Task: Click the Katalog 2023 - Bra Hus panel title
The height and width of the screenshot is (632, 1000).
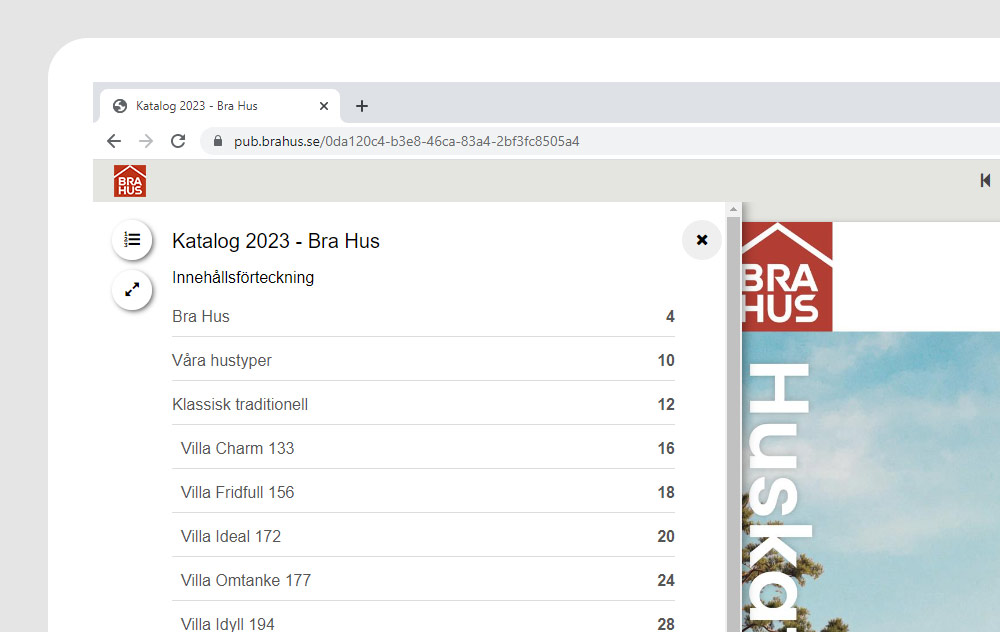Action: point(276,241)
